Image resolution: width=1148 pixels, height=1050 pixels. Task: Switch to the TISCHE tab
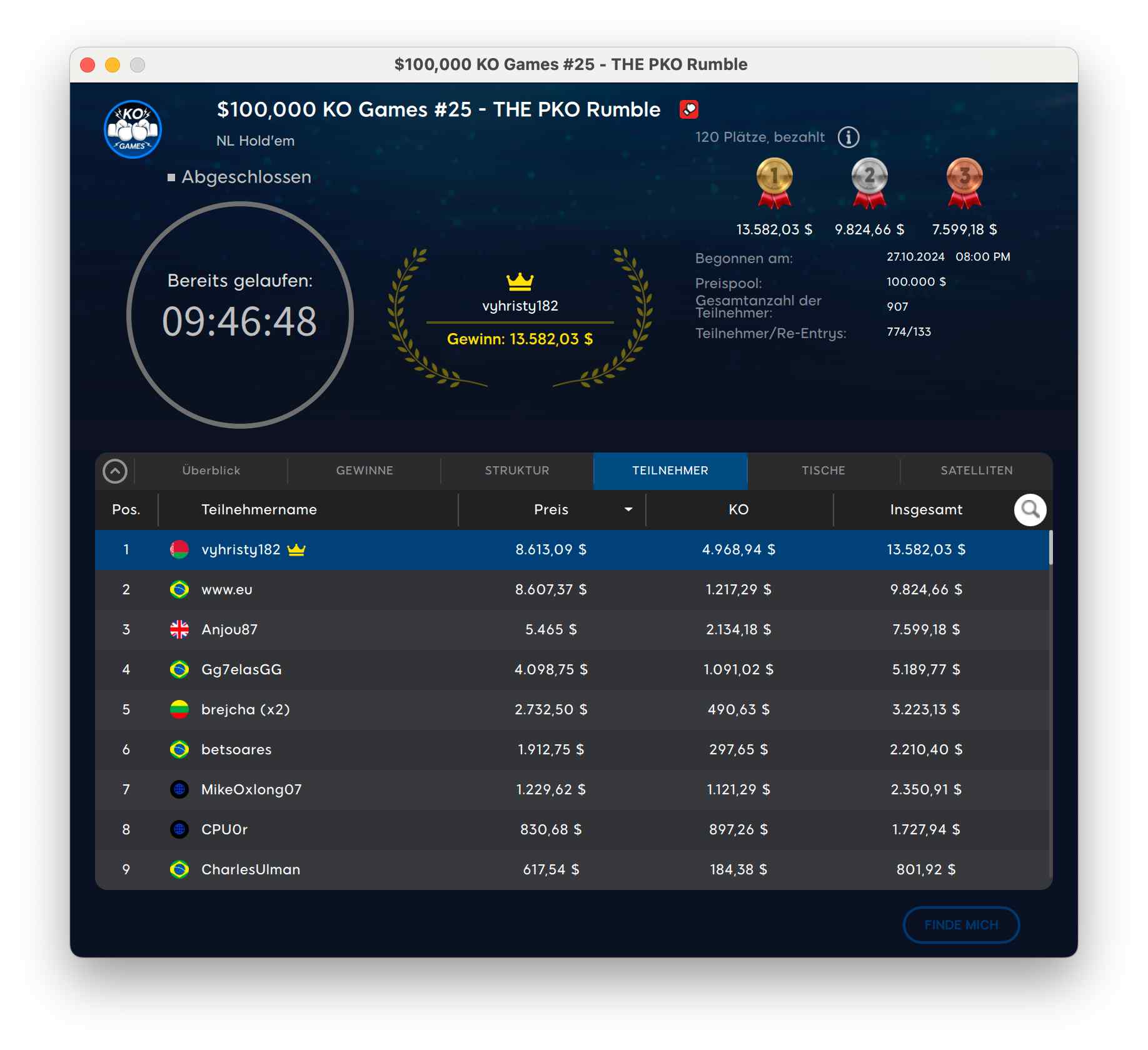pyautogui.click(x=823, y=471)
